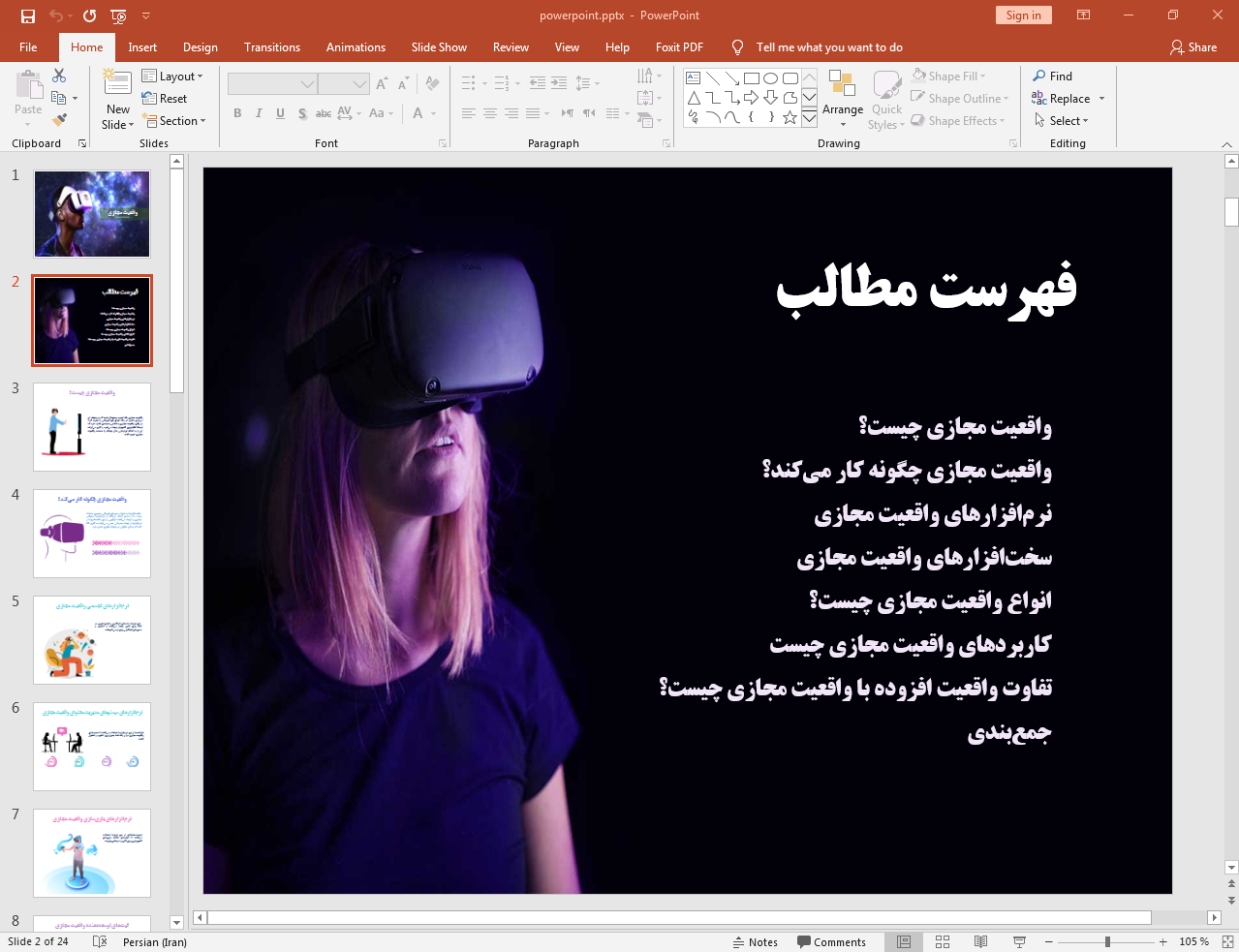Switch to Reading View
The height and width of the screenshot is (952, 1239).
click(x=980, y=941)
